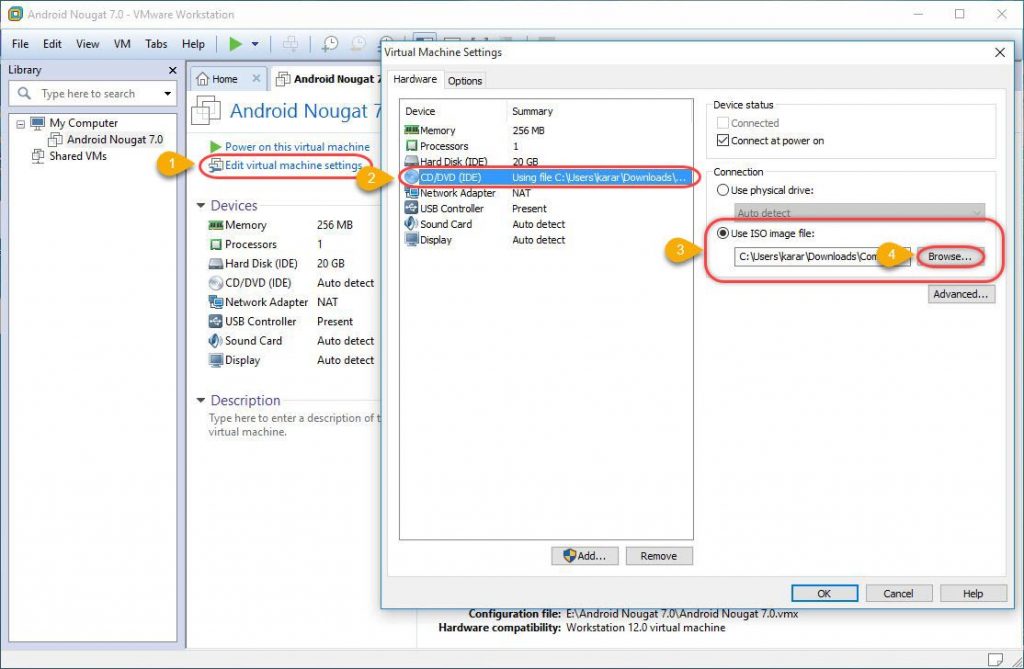Collapse the Devices section

click(203, 205)
